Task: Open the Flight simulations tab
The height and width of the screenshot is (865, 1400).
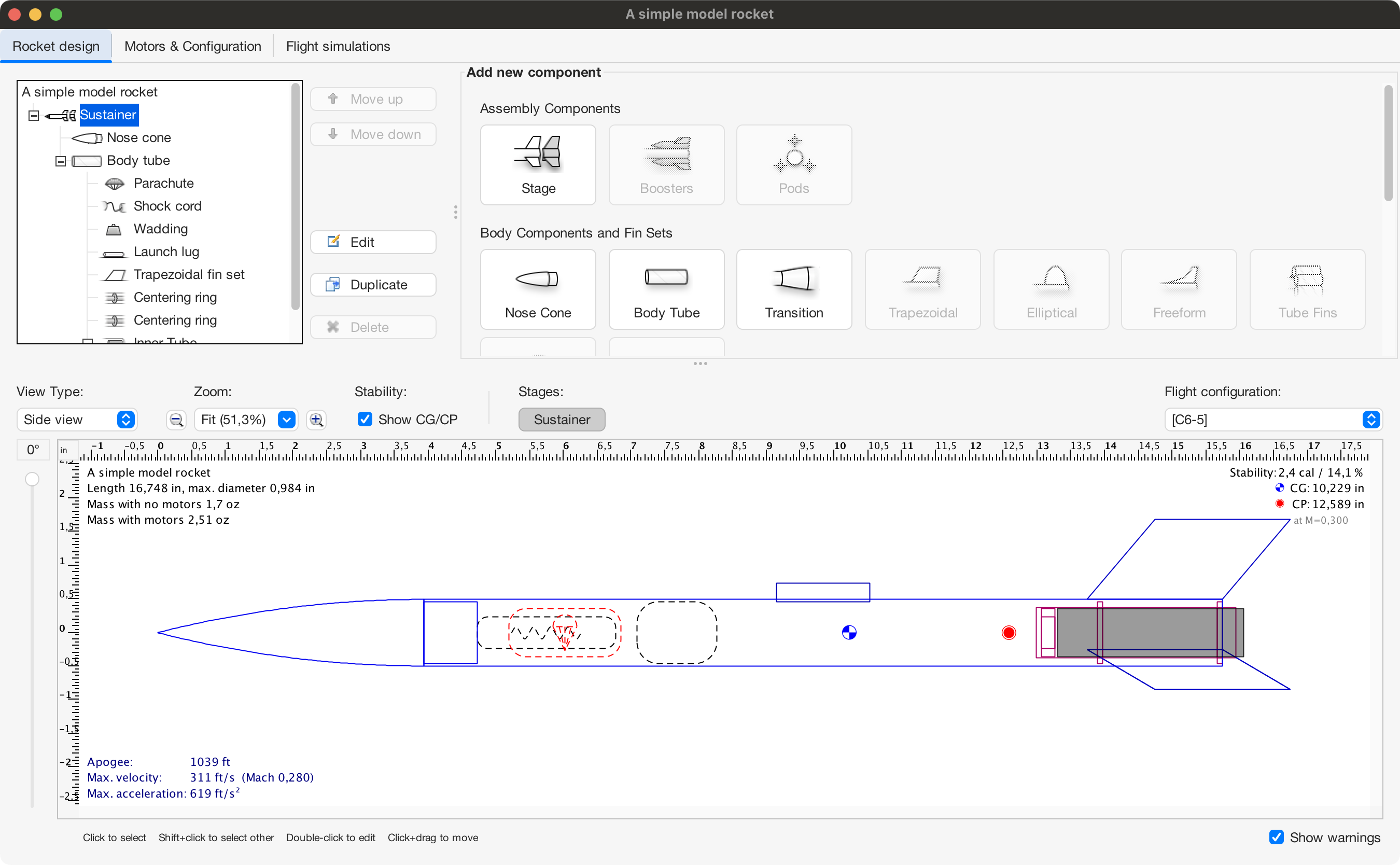Action: tap(338, 46)
